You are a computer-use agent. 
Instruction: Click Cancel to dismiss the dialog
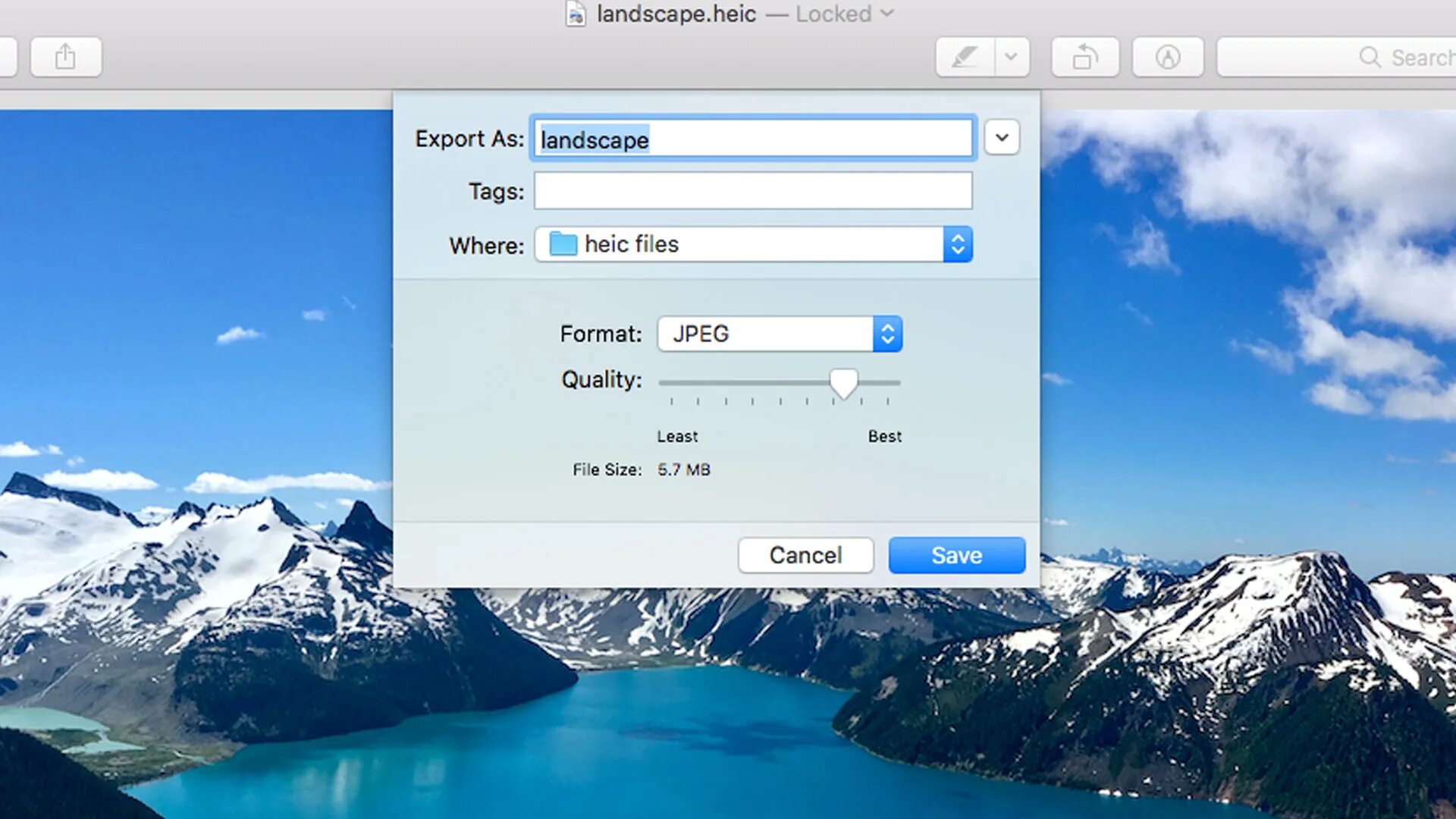coord(806,555)
